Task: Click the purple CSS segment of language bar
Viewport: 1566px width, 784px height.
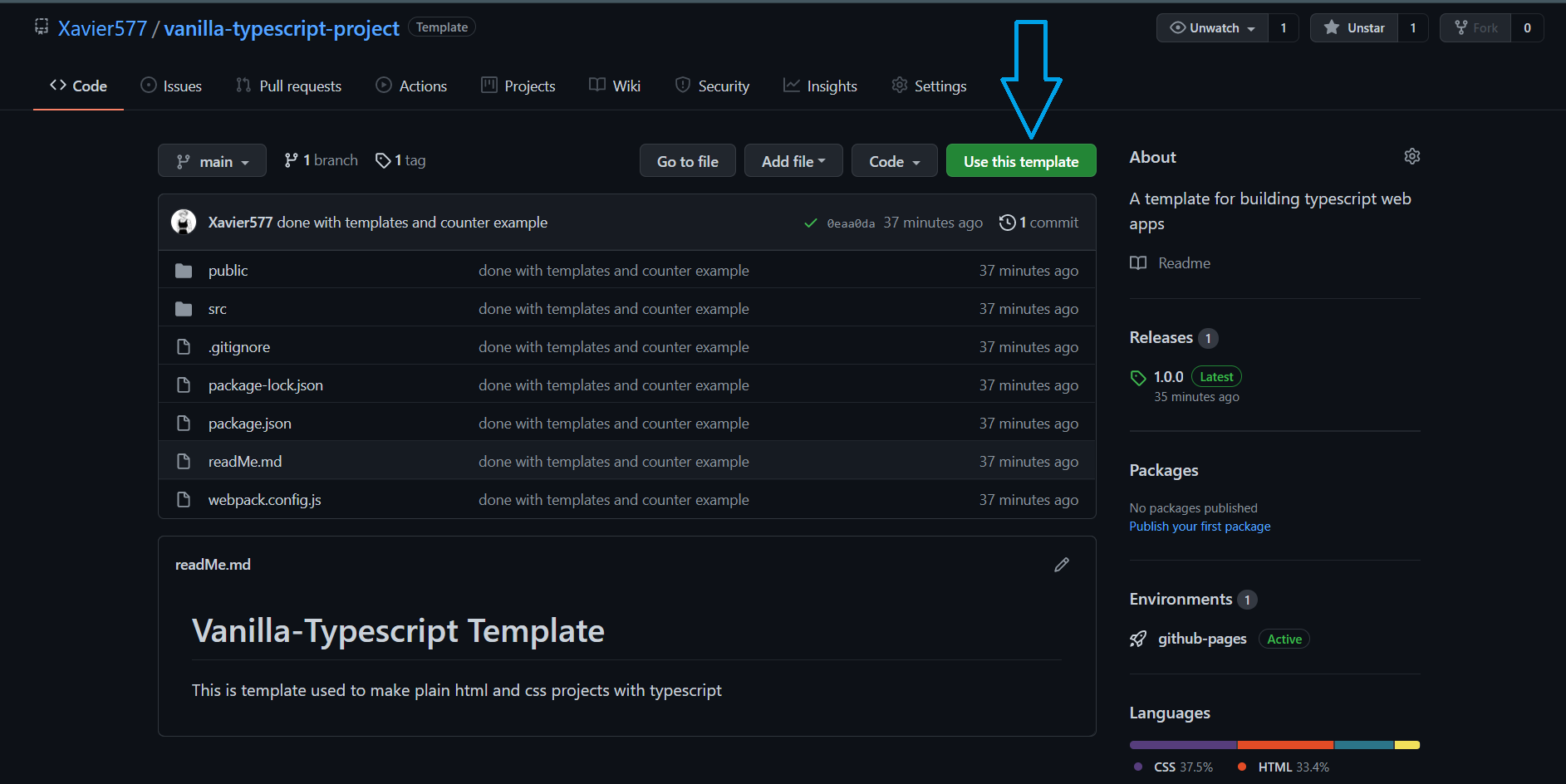Action: [1183, 745]
